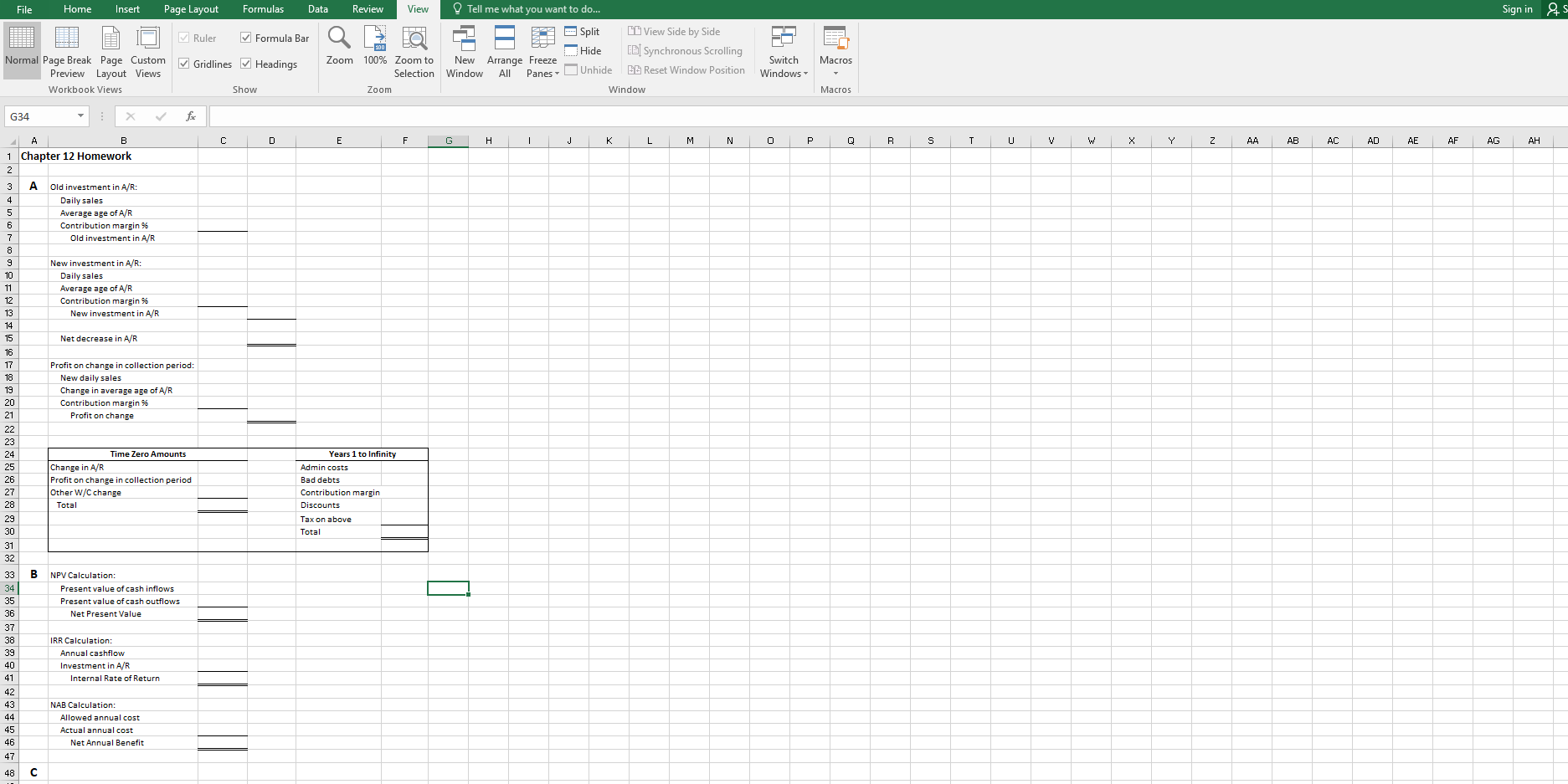This screenshot has height=784, width=1568.
Task: Toggle the Formula Bar visibility
Action: tap(245, 37)
